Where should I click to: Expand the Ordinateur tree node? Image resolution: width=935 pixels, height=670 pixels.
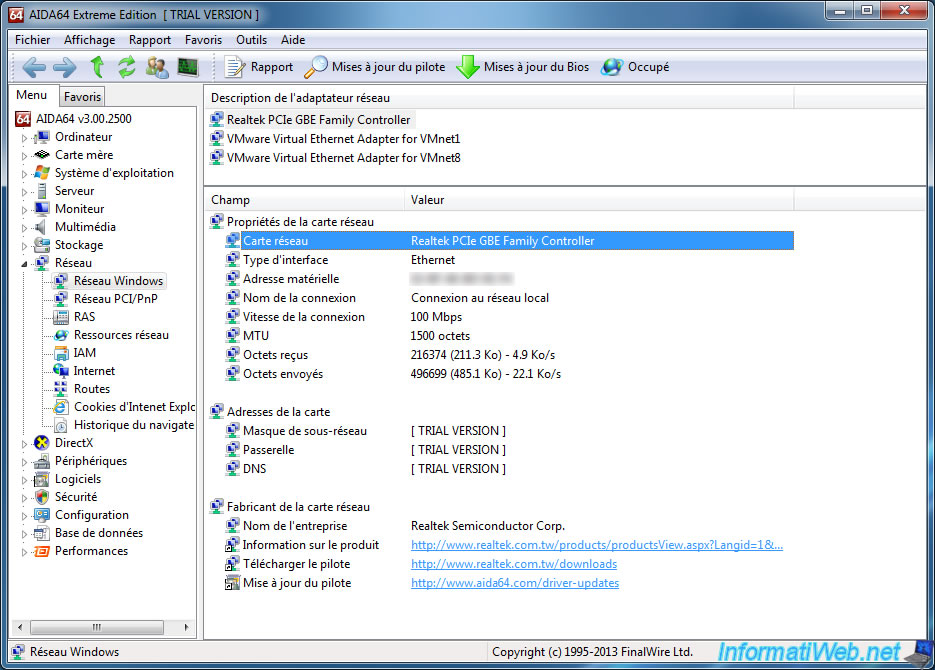point(24,138)
